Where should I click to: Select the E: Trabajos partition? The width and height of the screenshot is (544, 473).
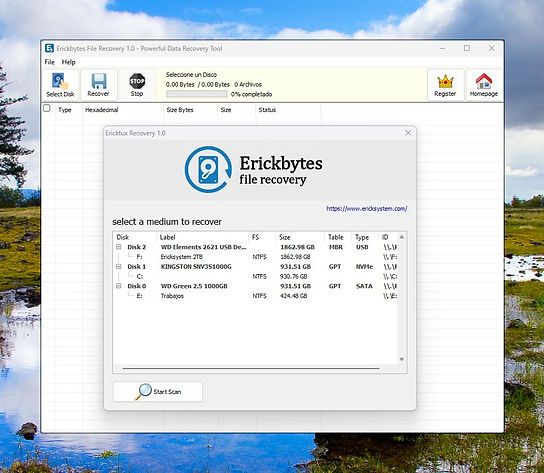(256, 296)
